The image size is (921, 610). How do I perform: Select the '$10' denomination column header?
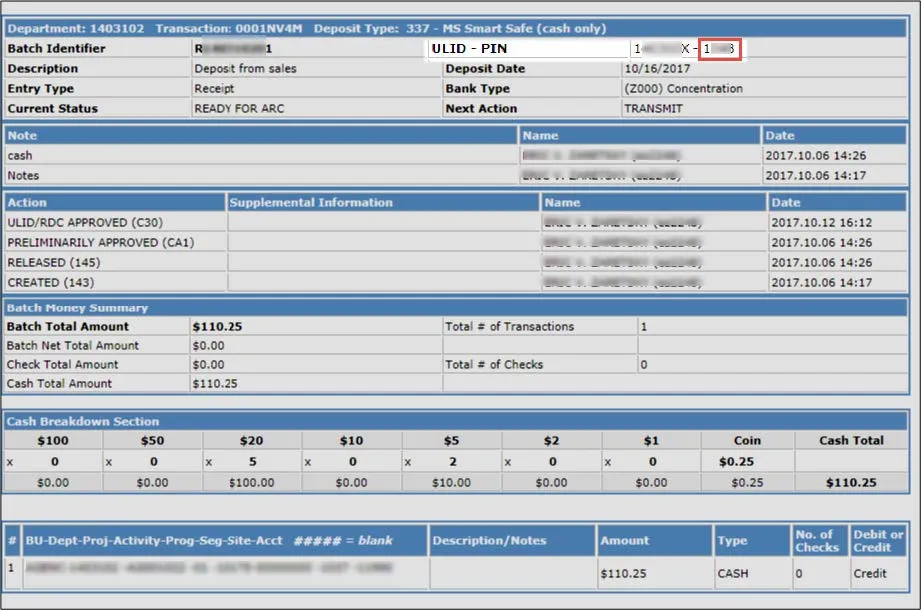pos(351,440)
